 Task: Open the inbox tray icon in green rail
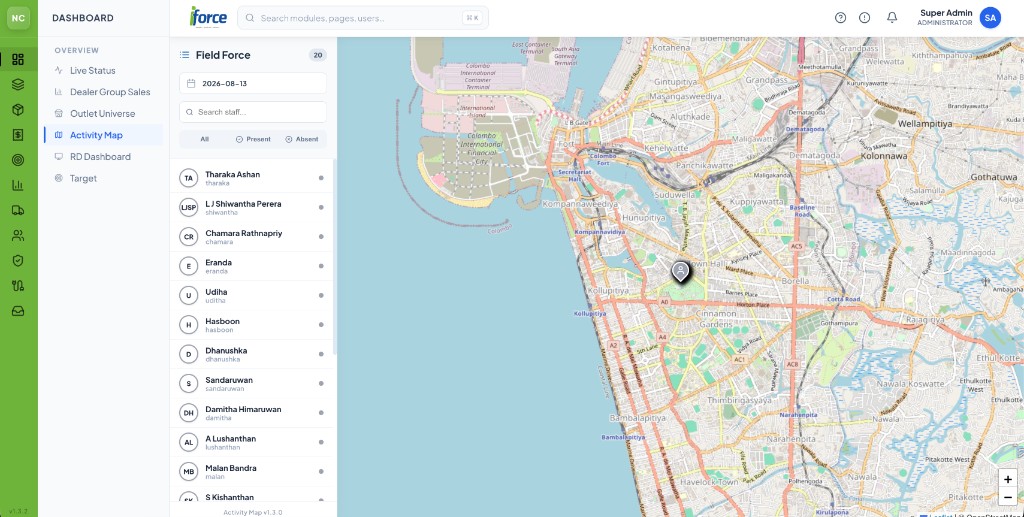pyautogui.click(x=18, y=311)
